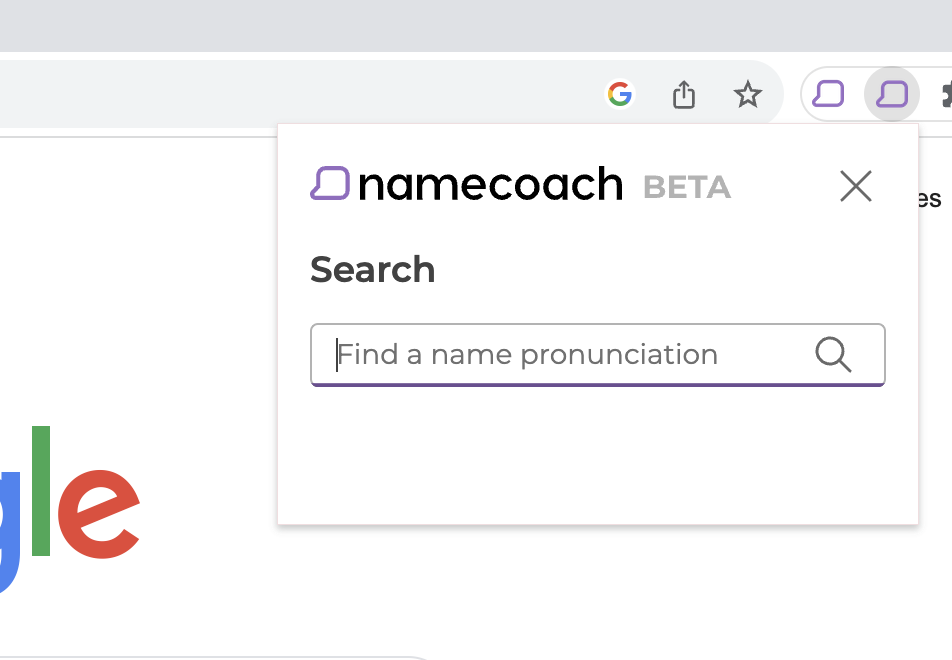Open the first Namecoach extension icon
Screen dimensions: 952x660
[x=828, y=94]
